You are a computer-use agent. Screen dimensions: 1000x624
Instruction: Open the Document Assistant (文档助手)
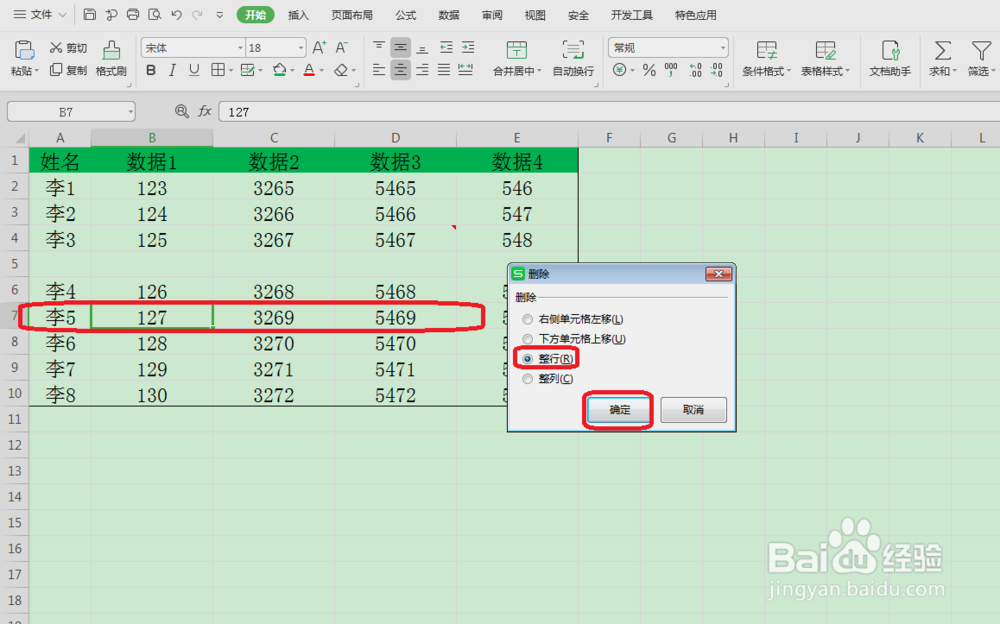coord(890,58)
